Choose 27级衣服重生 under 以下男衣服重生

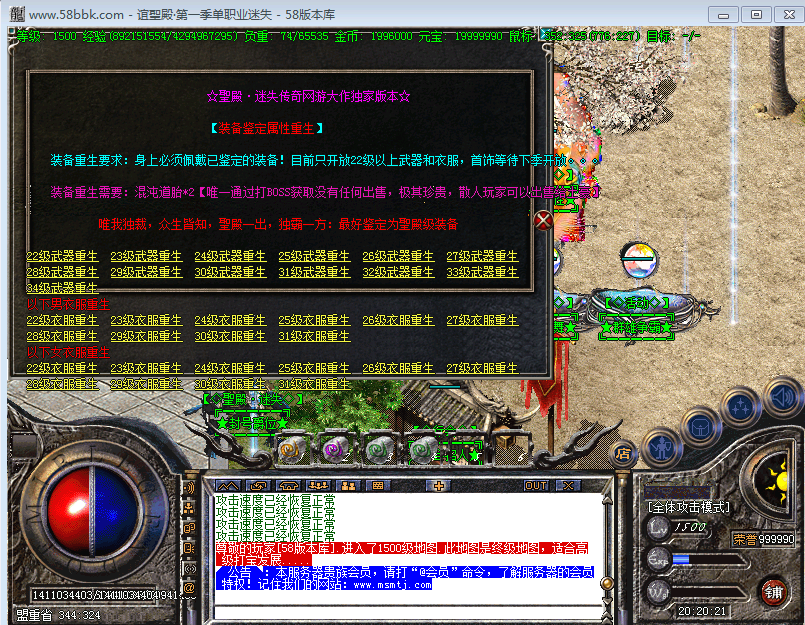(x=482, y=320)
